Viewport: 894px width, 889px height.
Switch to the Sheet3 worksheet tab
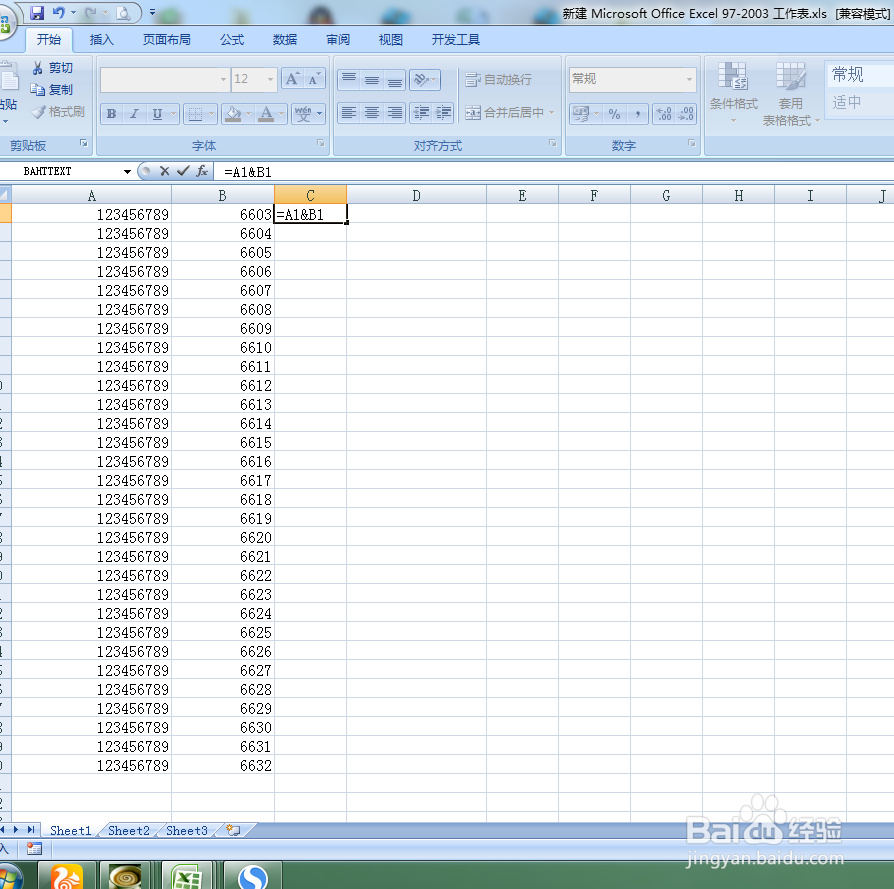pyautogui.click(x=187, y=830)
